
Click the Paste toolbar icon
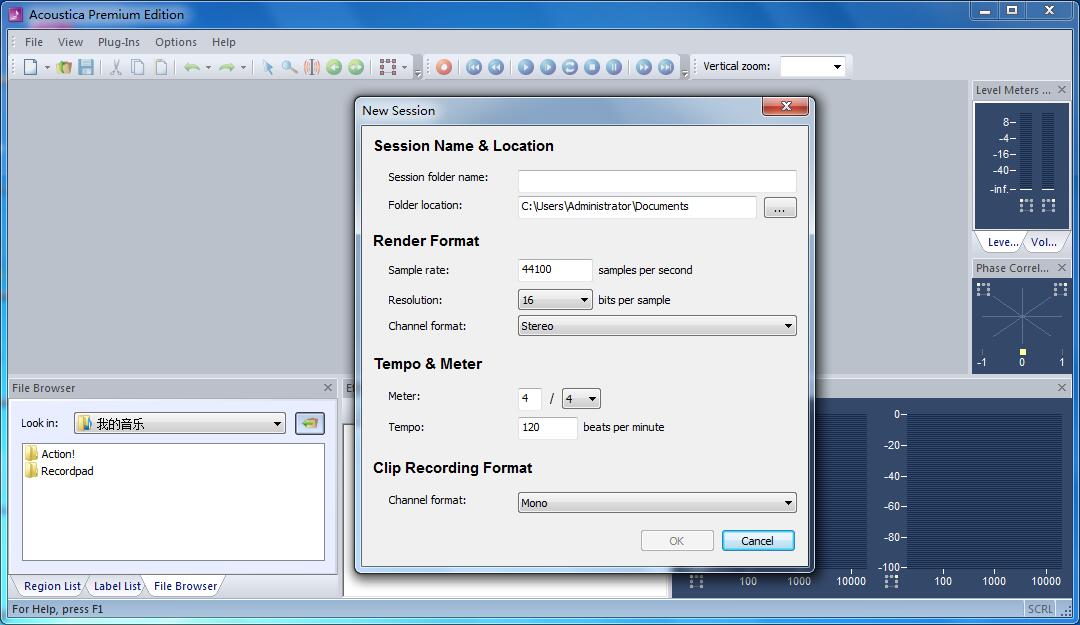click(160, 67)
